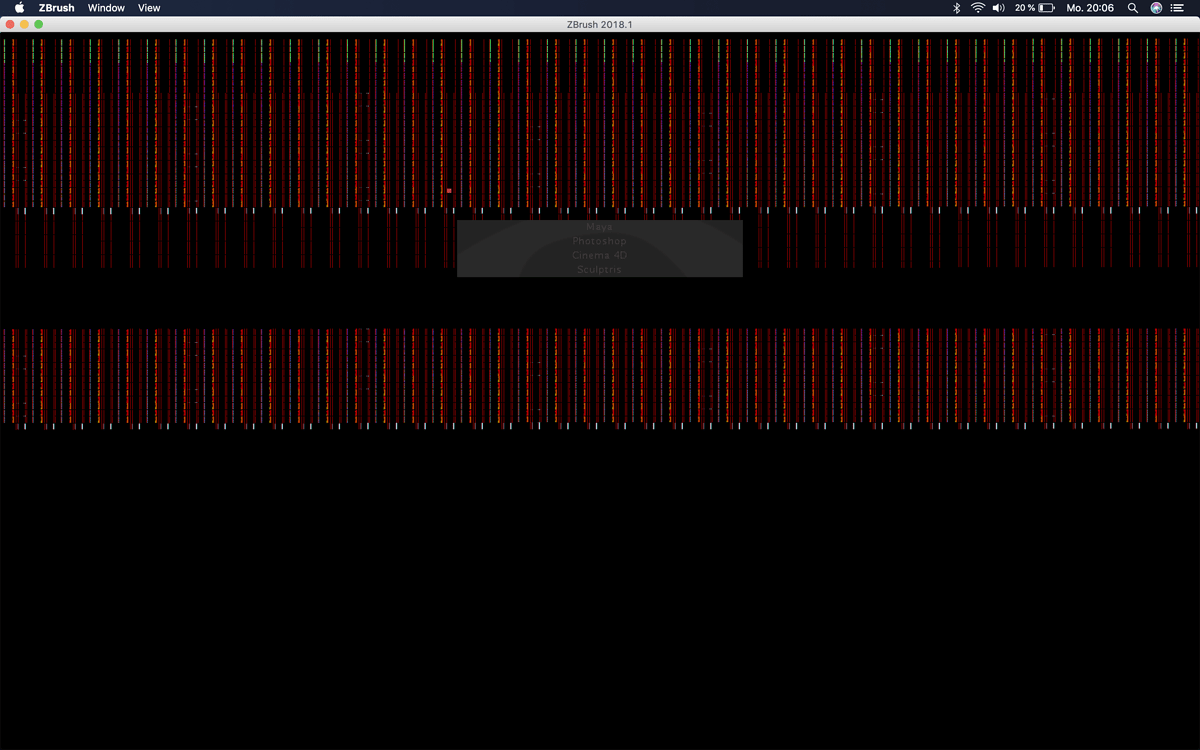
Task: Open the battery status at 20 %
Action: tap(1034, 8)
